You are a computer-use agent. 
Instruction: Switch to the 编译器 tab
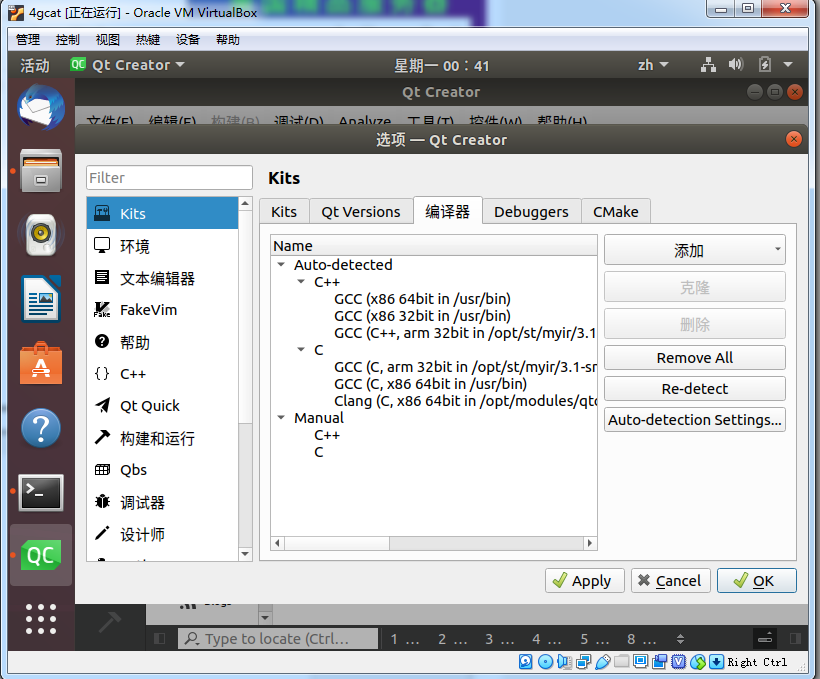pos(448,211)
